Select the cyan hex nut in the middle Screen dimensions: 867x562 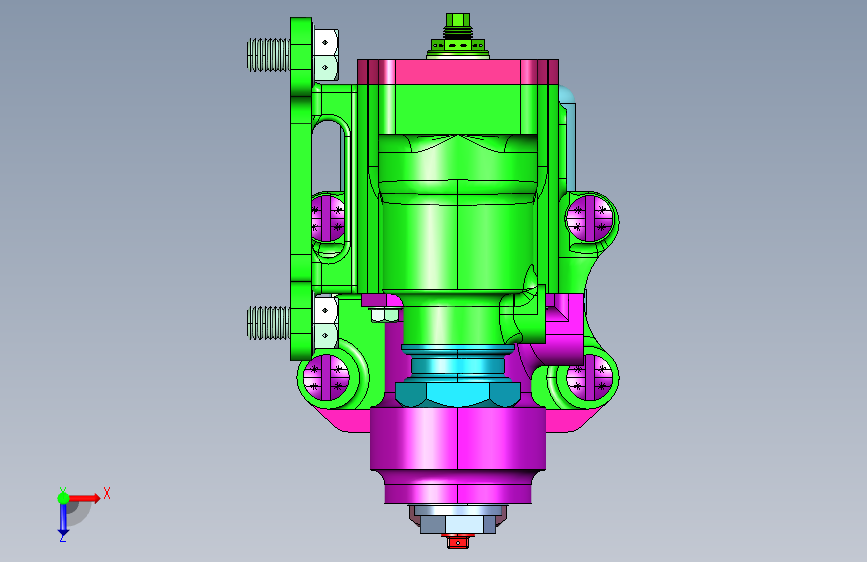coord(457,393)
